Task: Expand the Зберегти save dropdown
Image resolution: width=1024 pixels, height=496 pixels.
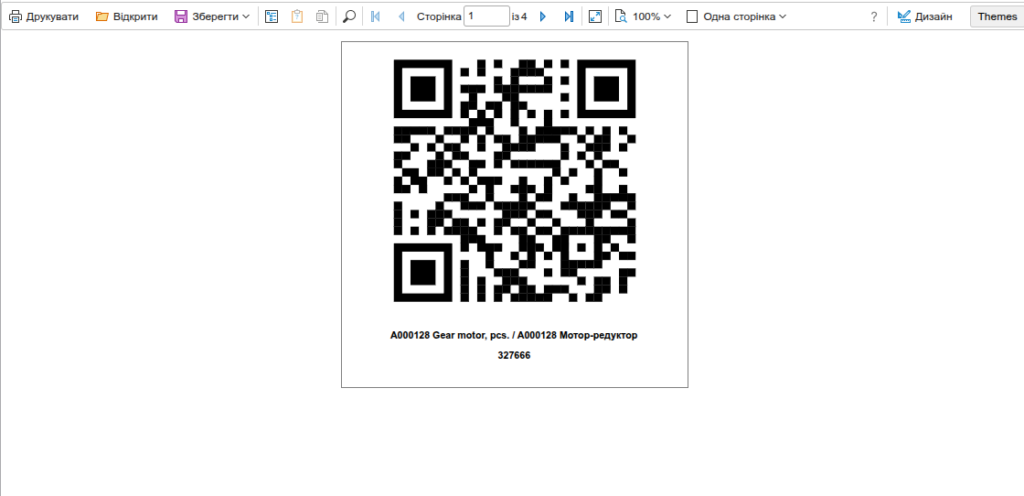Action: [212, 17]
